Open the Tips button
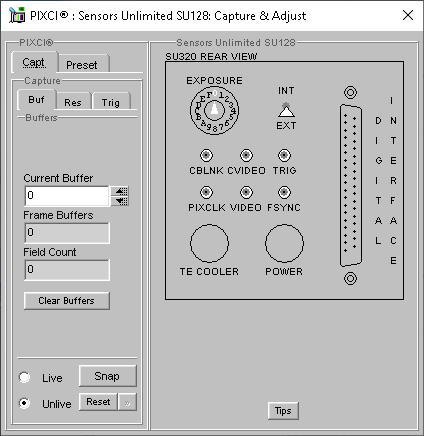This screenshot has height=436, width=424. pos(283,411)
